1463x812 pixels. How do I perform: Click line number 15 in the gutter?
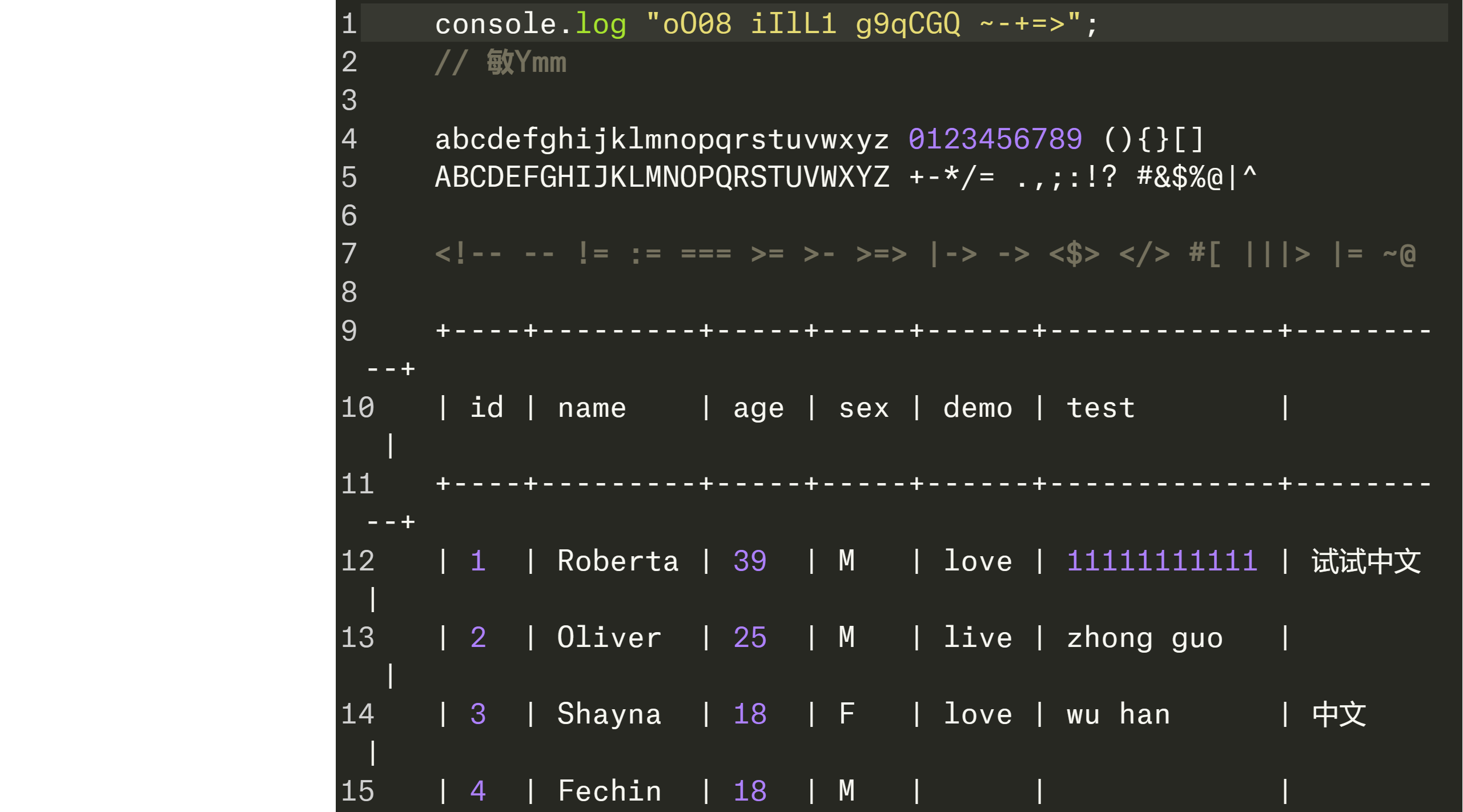coord(358,790)
